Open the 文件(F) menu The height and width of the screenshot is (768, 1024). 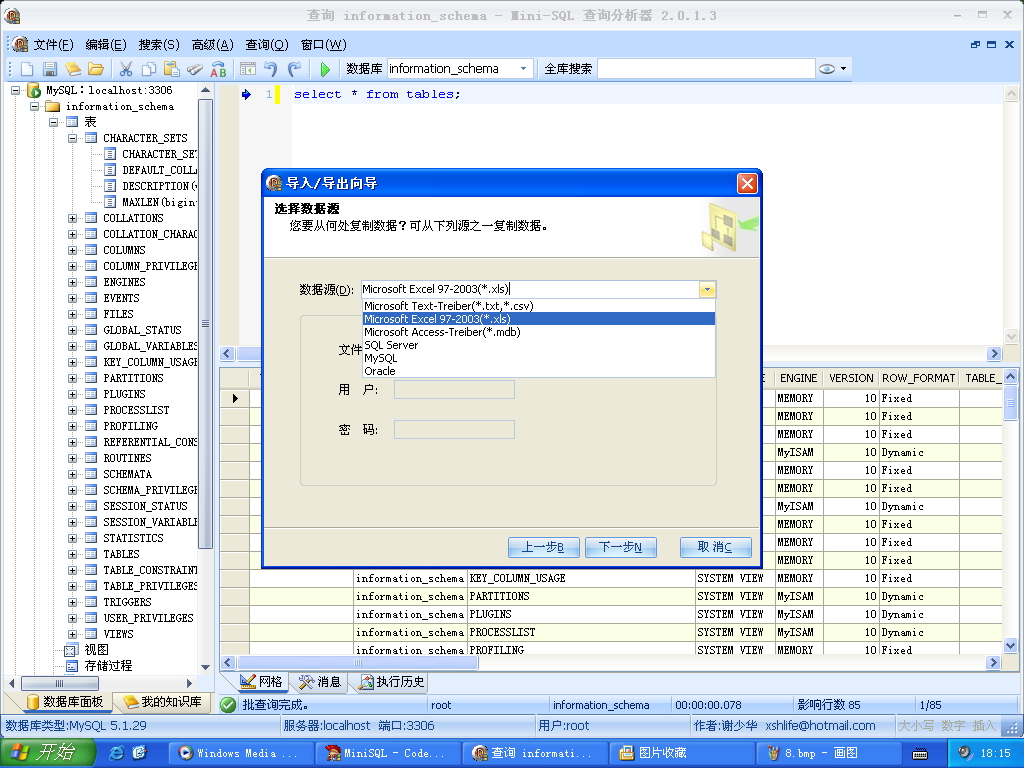(54, 44)
